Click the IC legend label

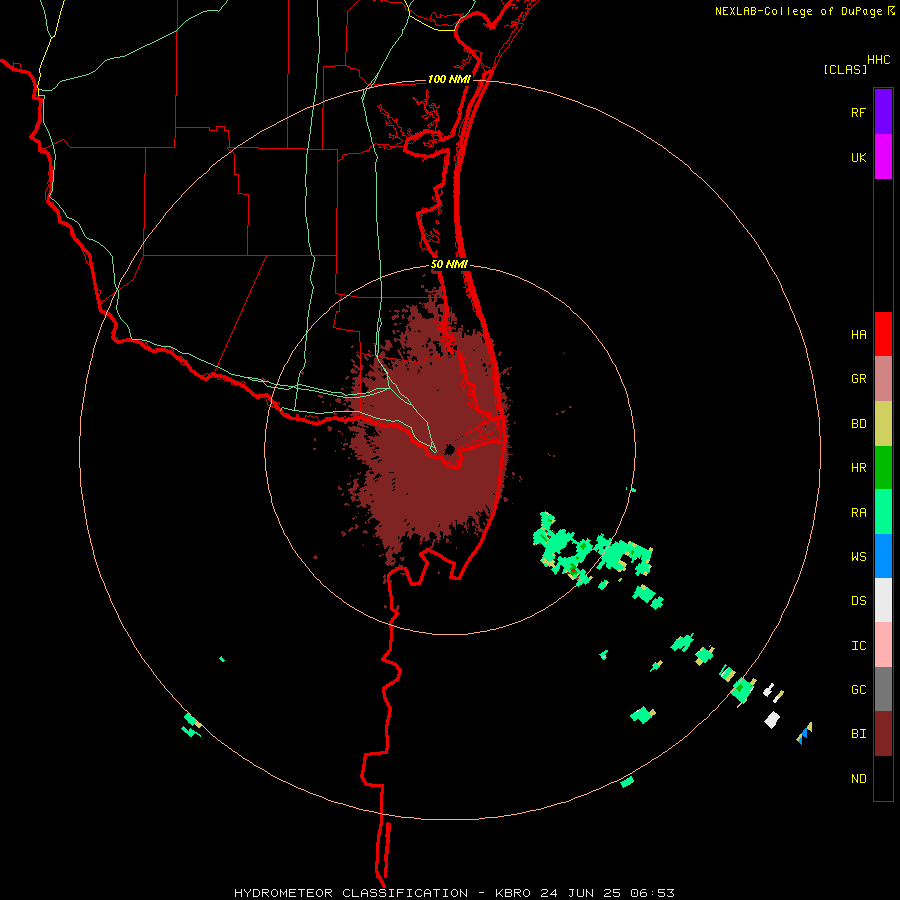[x=858, y=646]
